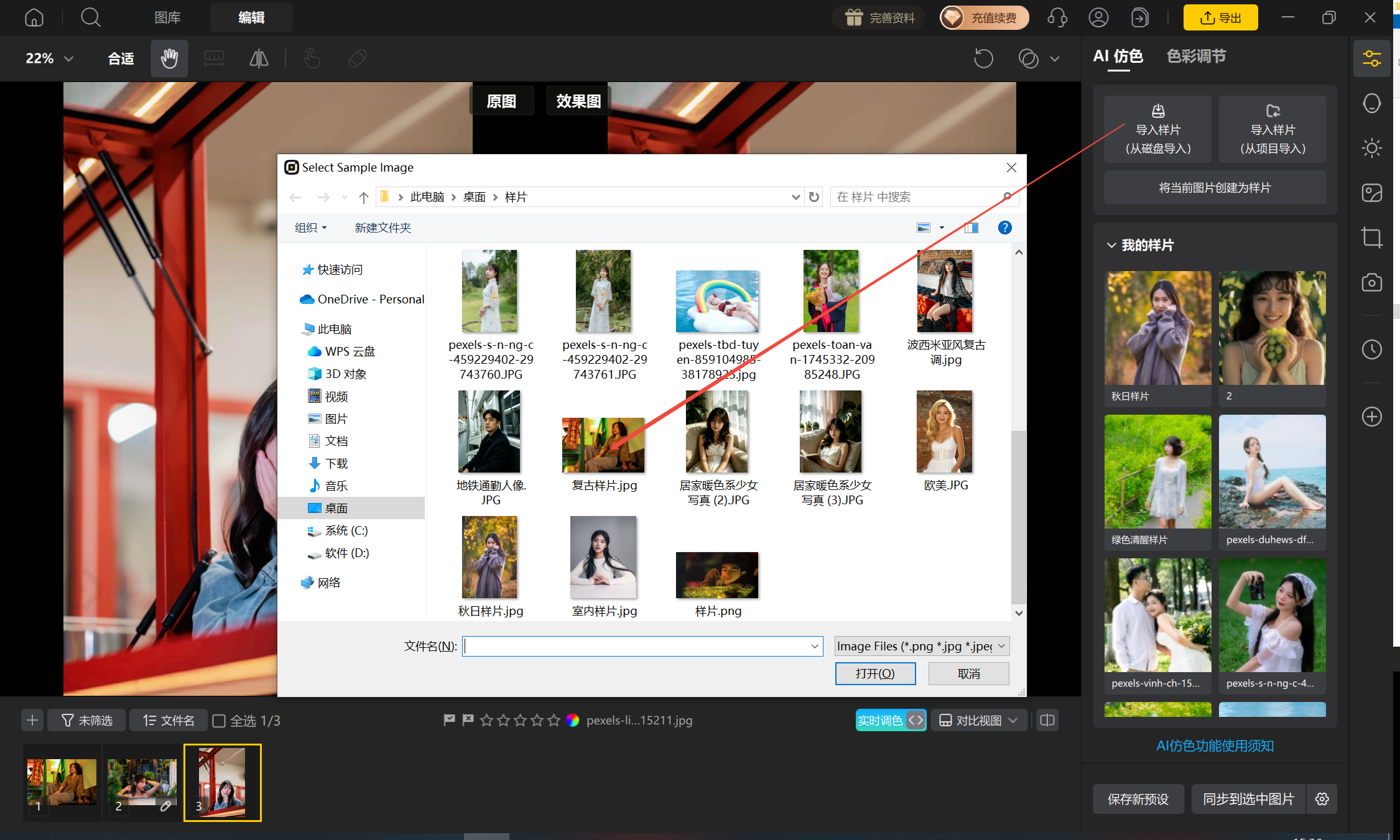Toggle the split compare view icon

coord(1047,720)
